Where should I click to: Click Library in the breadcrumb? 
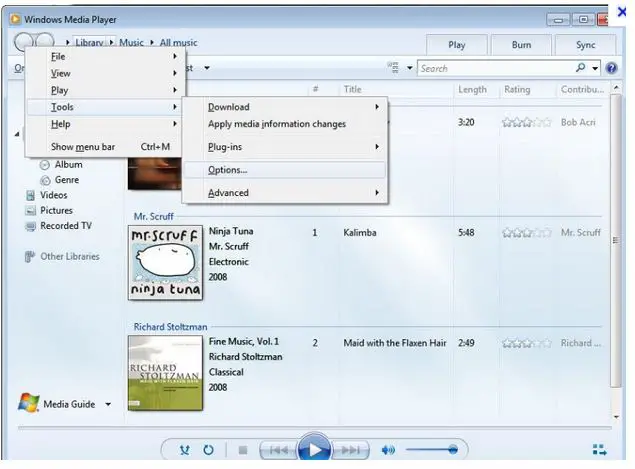(89, 43)
